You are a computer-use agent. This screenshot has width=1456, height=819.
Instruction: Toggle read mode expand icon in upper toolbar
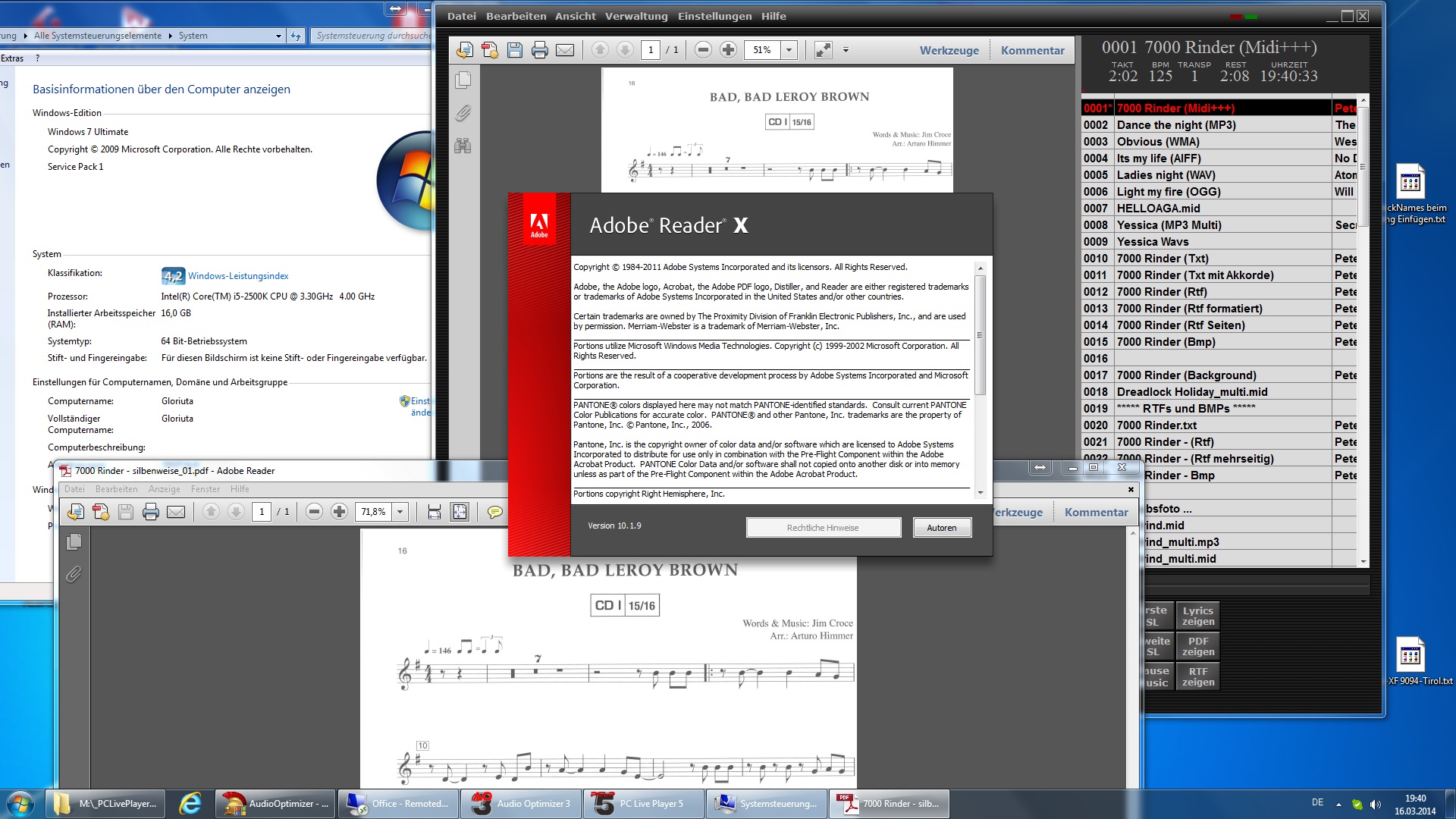click(823, 50)
